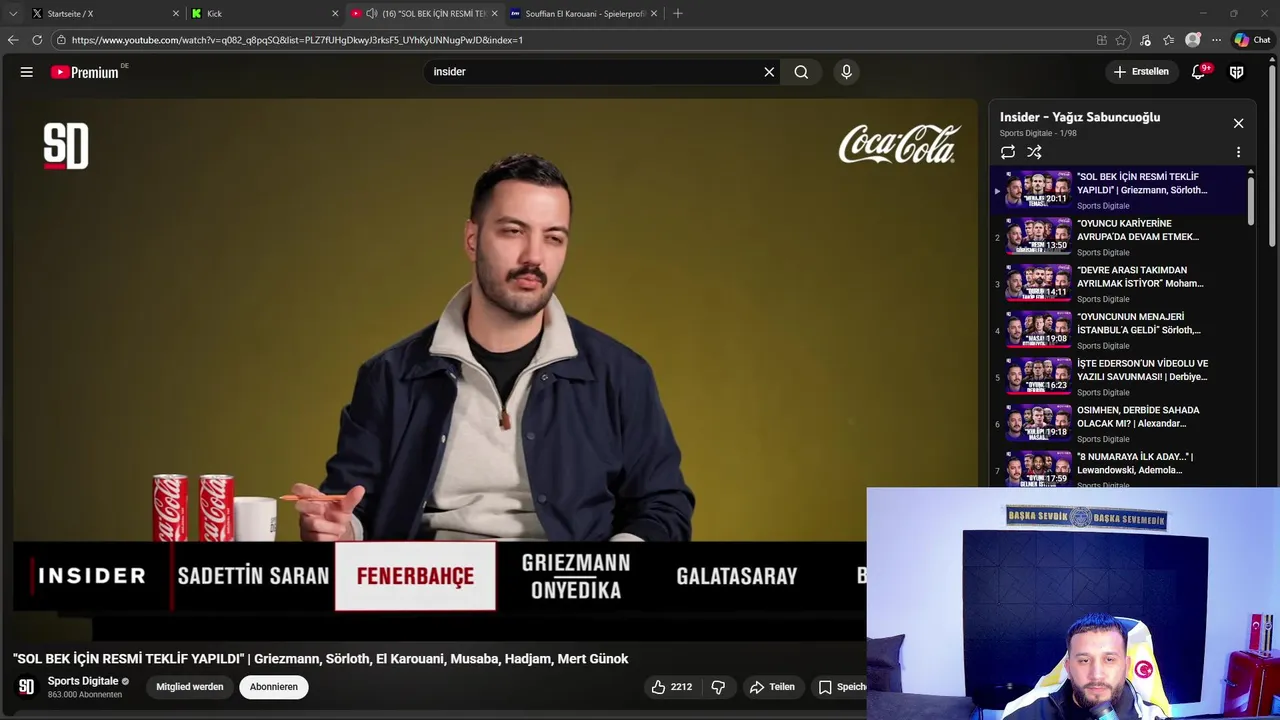Share the video via Teilen
1280x720 pixels.
coord(772,687)
